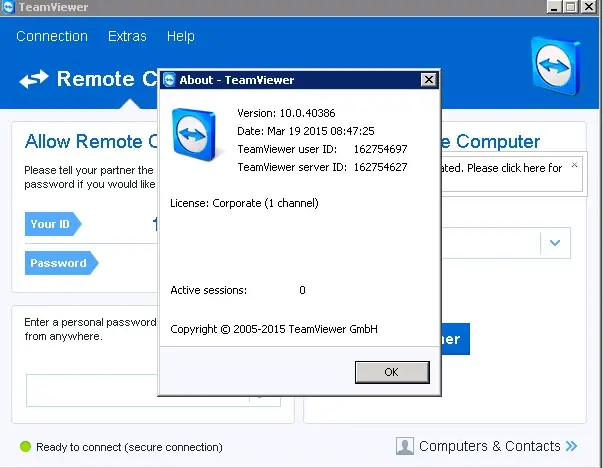This screenshot has width=603, height=468.
Task: Select the Version: 10.0.40386 text
Action: (286, 113)
